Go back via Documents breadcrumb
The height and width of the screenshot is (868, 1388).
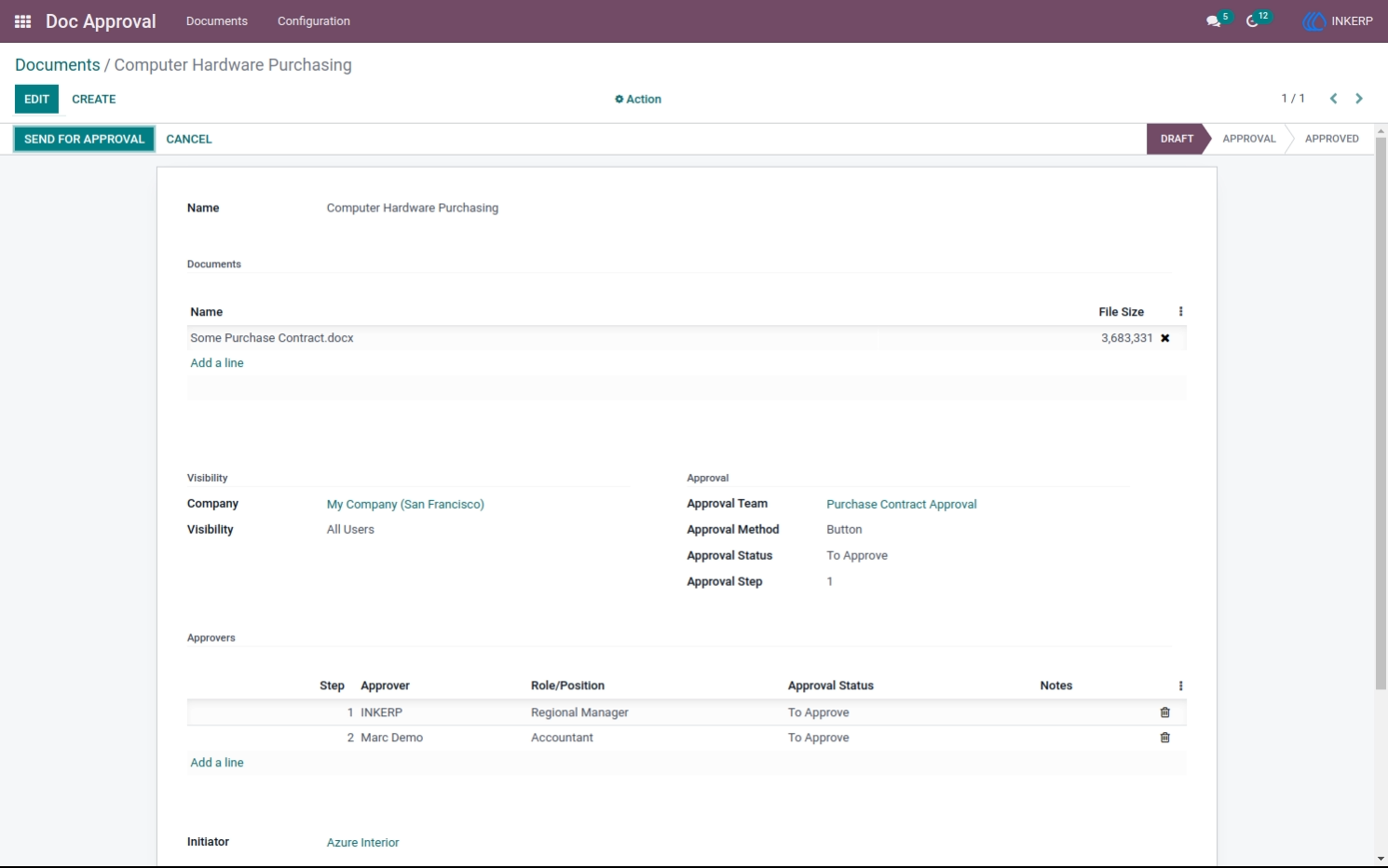pos(58,65)
